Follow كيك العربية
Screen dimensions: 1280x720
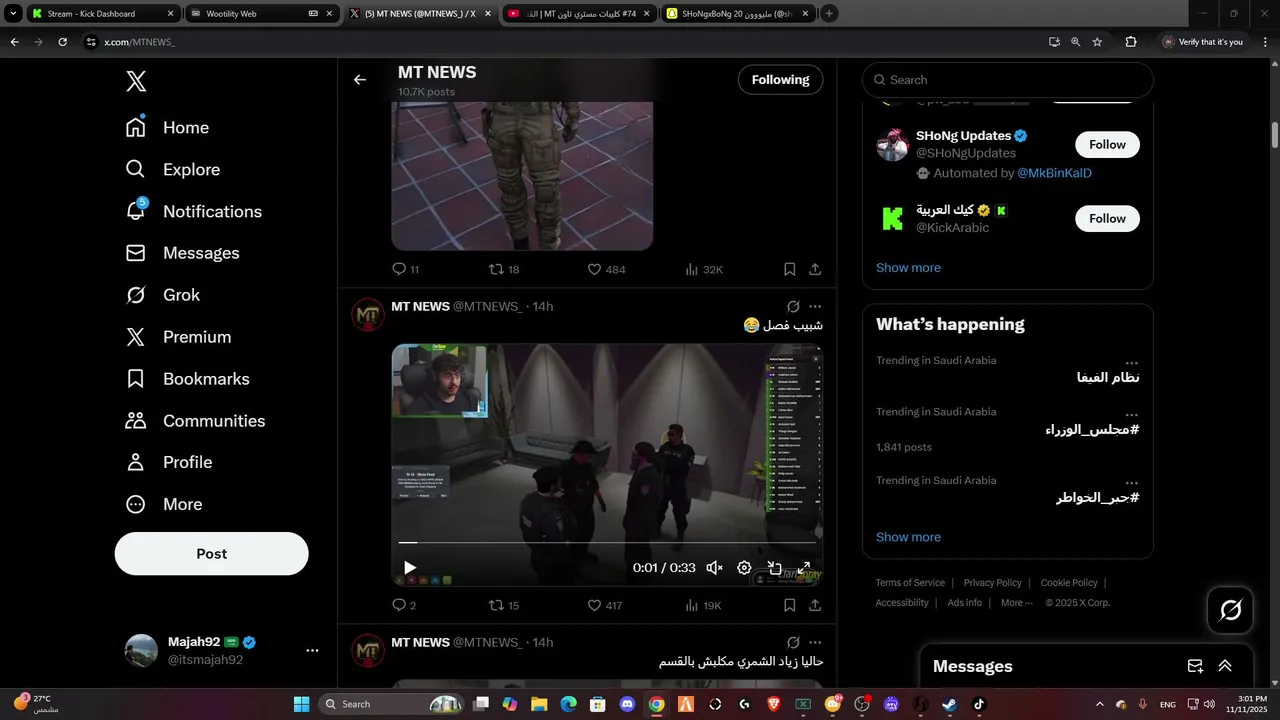pyautogui.click(x=1107, y=219)
